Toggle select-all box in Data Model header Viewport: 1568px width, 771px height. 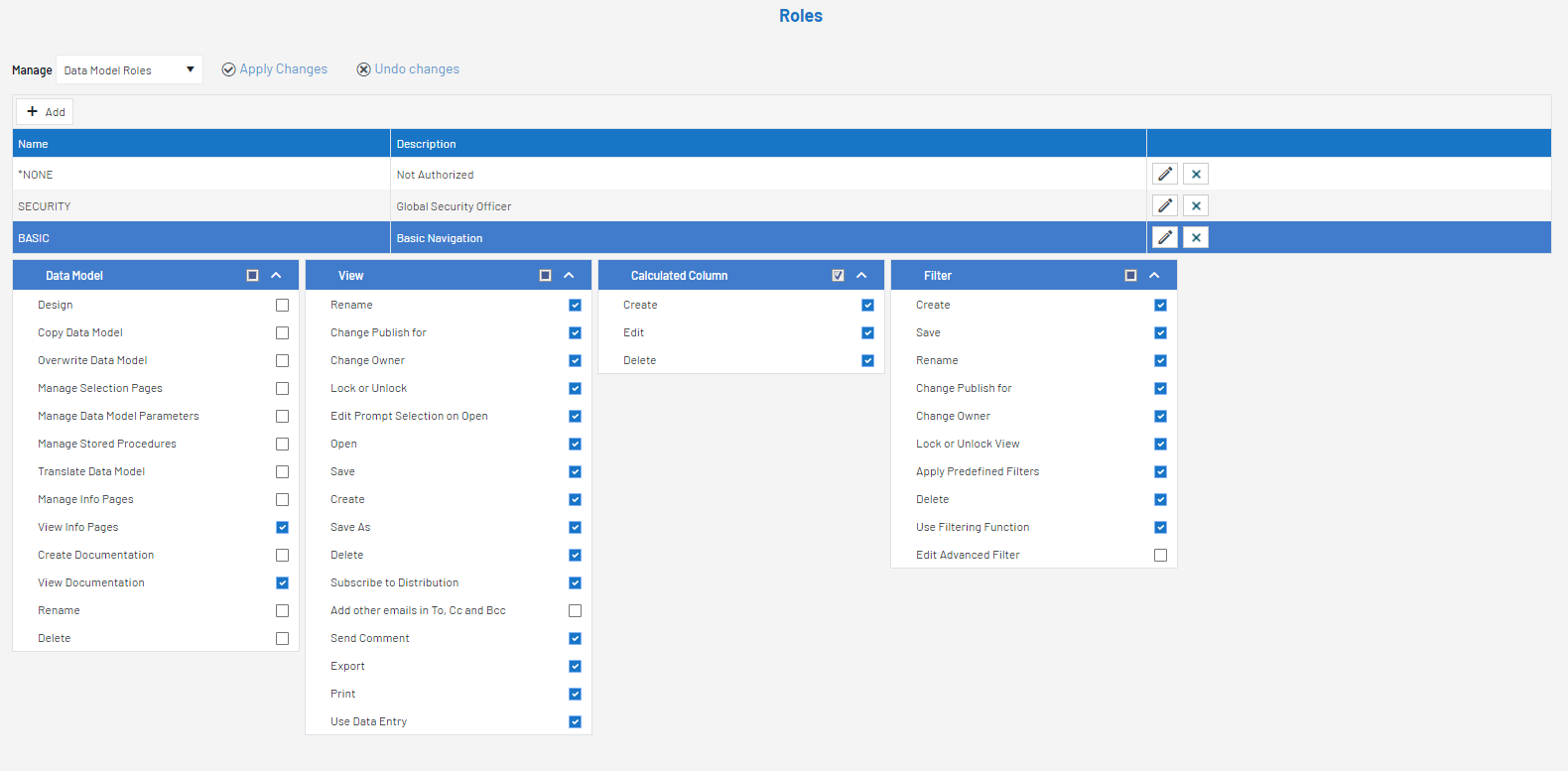(252, 276)
